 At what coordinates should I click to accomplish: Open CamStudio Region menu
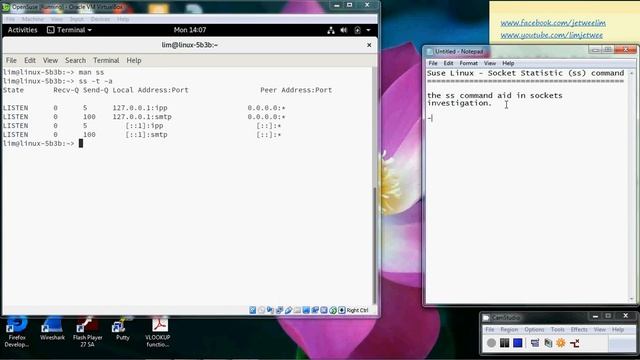[x=509, y=329]
